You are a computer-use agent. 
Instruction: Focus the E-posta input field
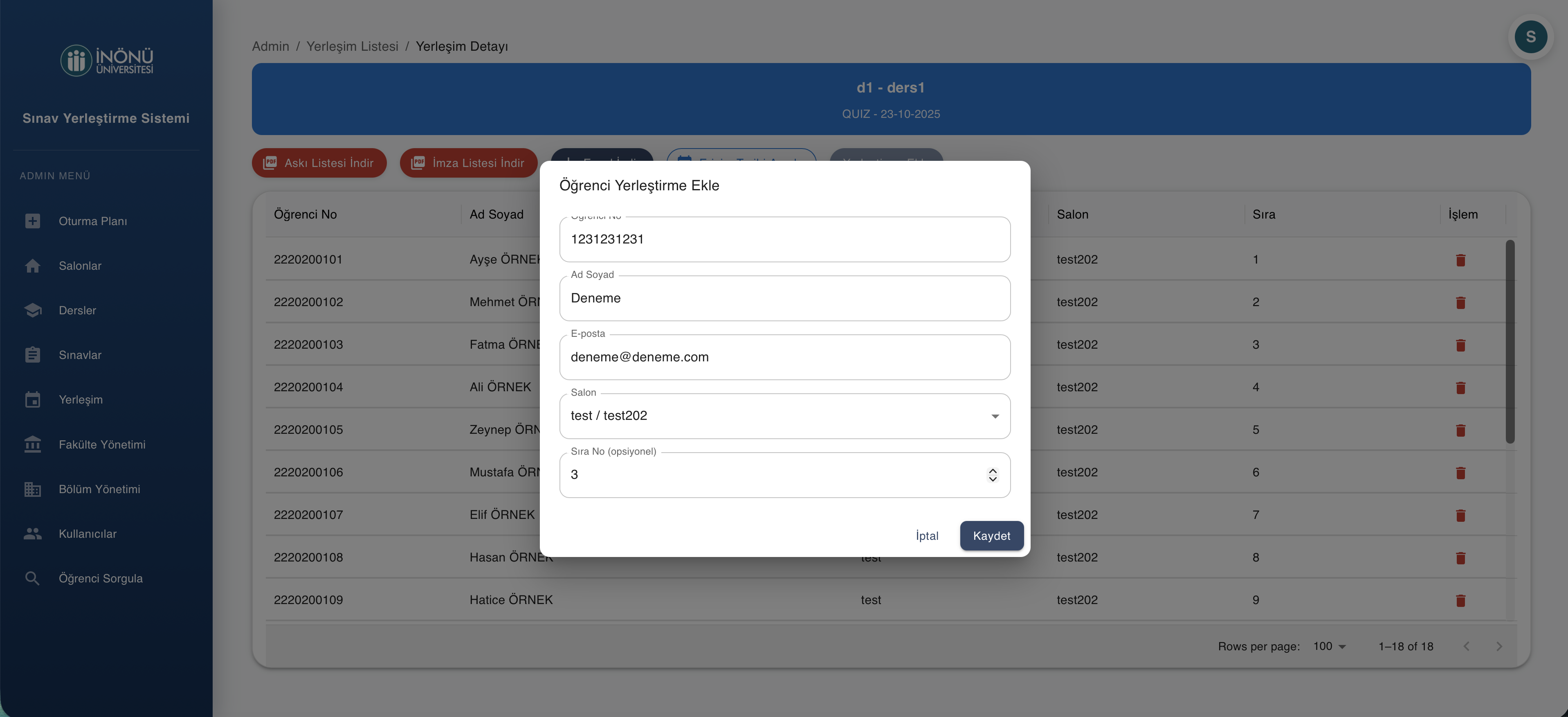click(x=784, y=357)
